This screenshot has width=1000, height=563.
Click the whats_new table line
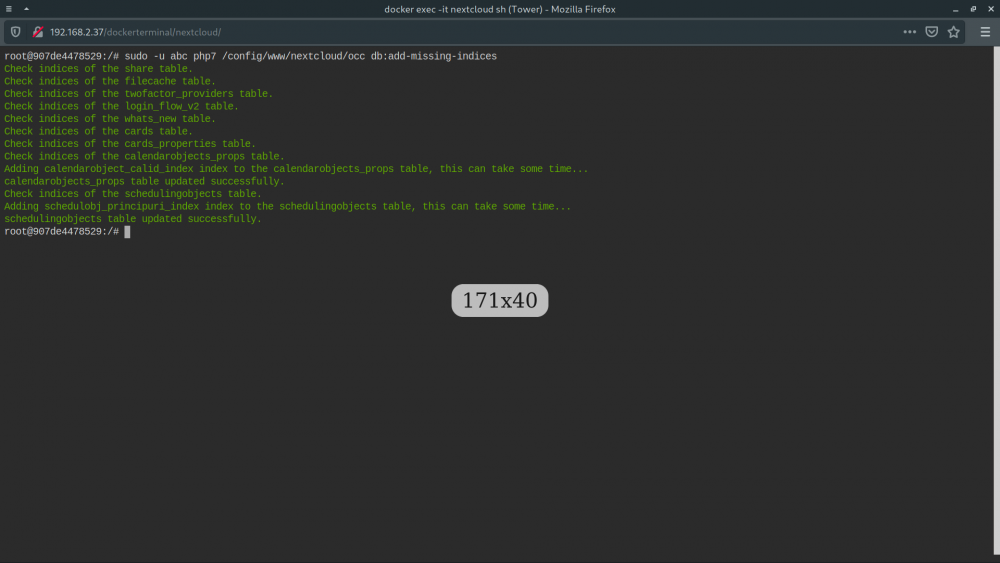pyautogui.click(x=110, y=119)
